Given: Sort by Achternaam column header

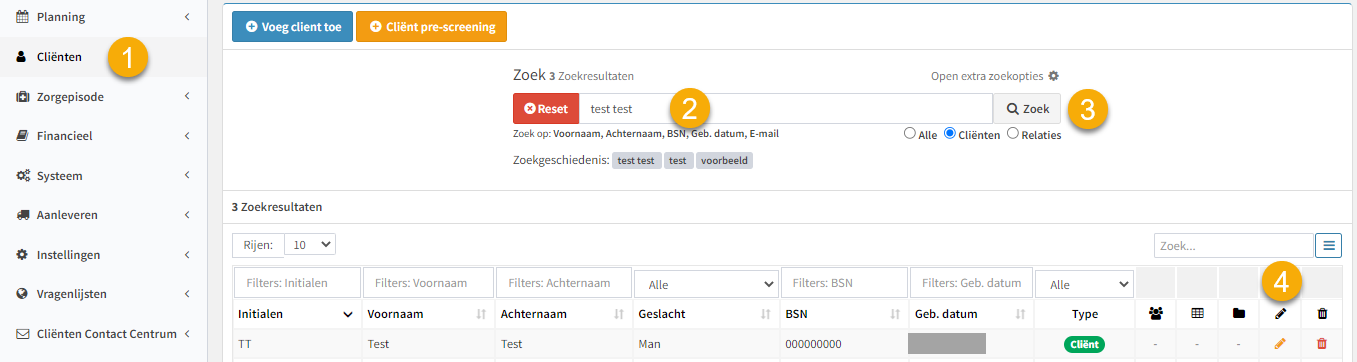Looking at the screenshot, I should coord(564,314).
